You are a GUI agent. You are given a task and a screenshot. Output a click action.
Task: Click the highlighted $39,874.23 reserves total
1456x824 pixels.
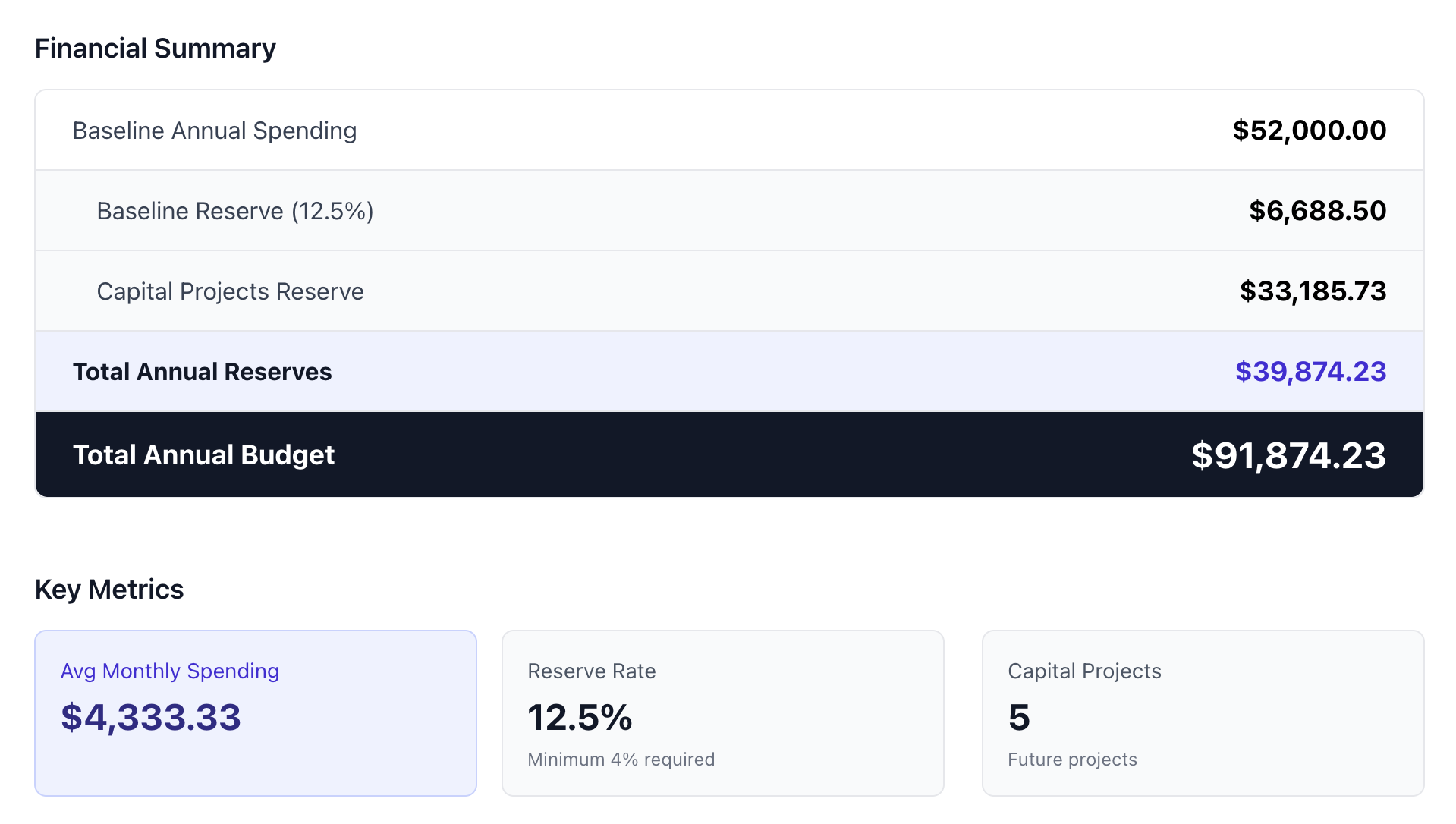coord(1310,372)
